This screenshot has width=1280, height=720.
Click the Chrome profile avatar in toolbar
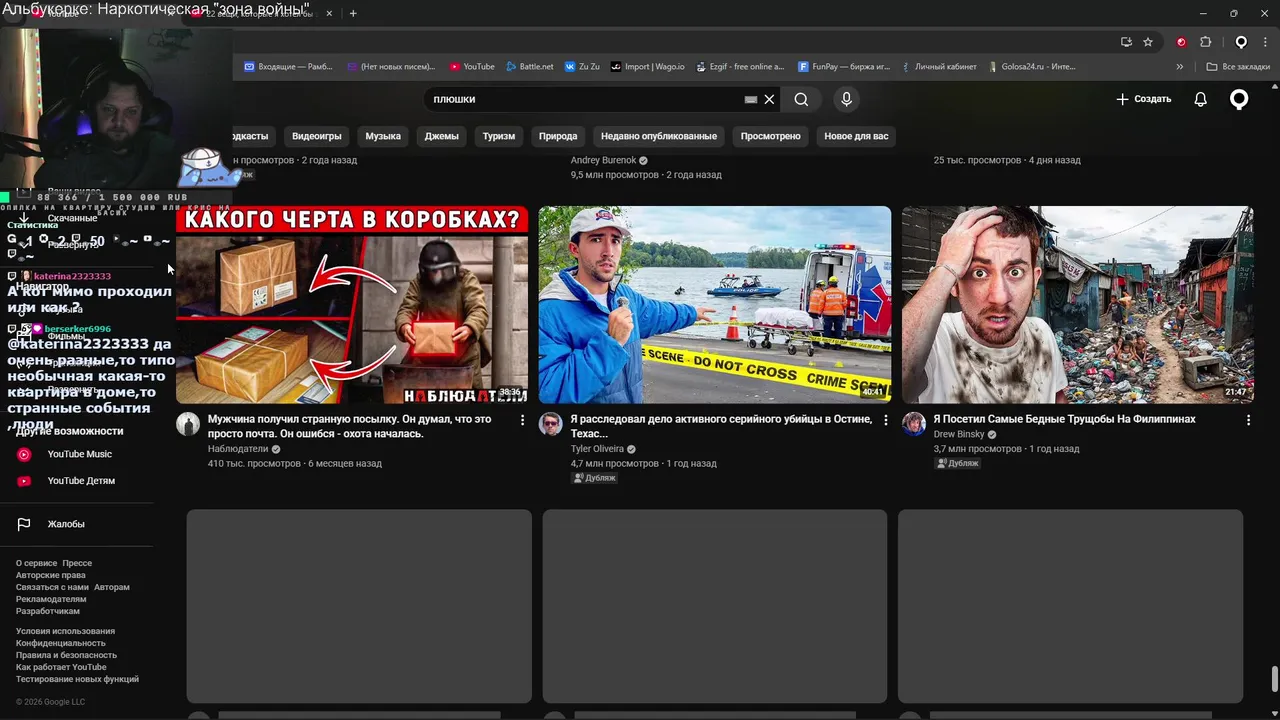[x=1241, y=42]
